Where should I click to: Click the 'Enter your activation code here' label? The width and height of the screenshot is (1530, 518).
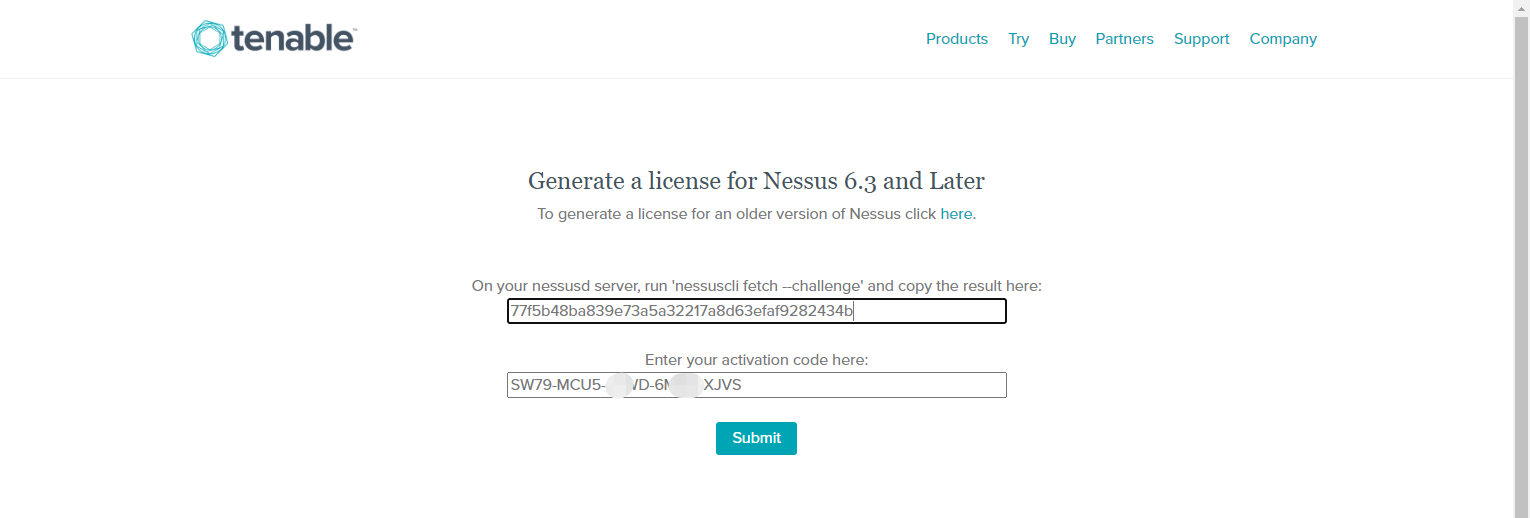(x=756, y=360)
